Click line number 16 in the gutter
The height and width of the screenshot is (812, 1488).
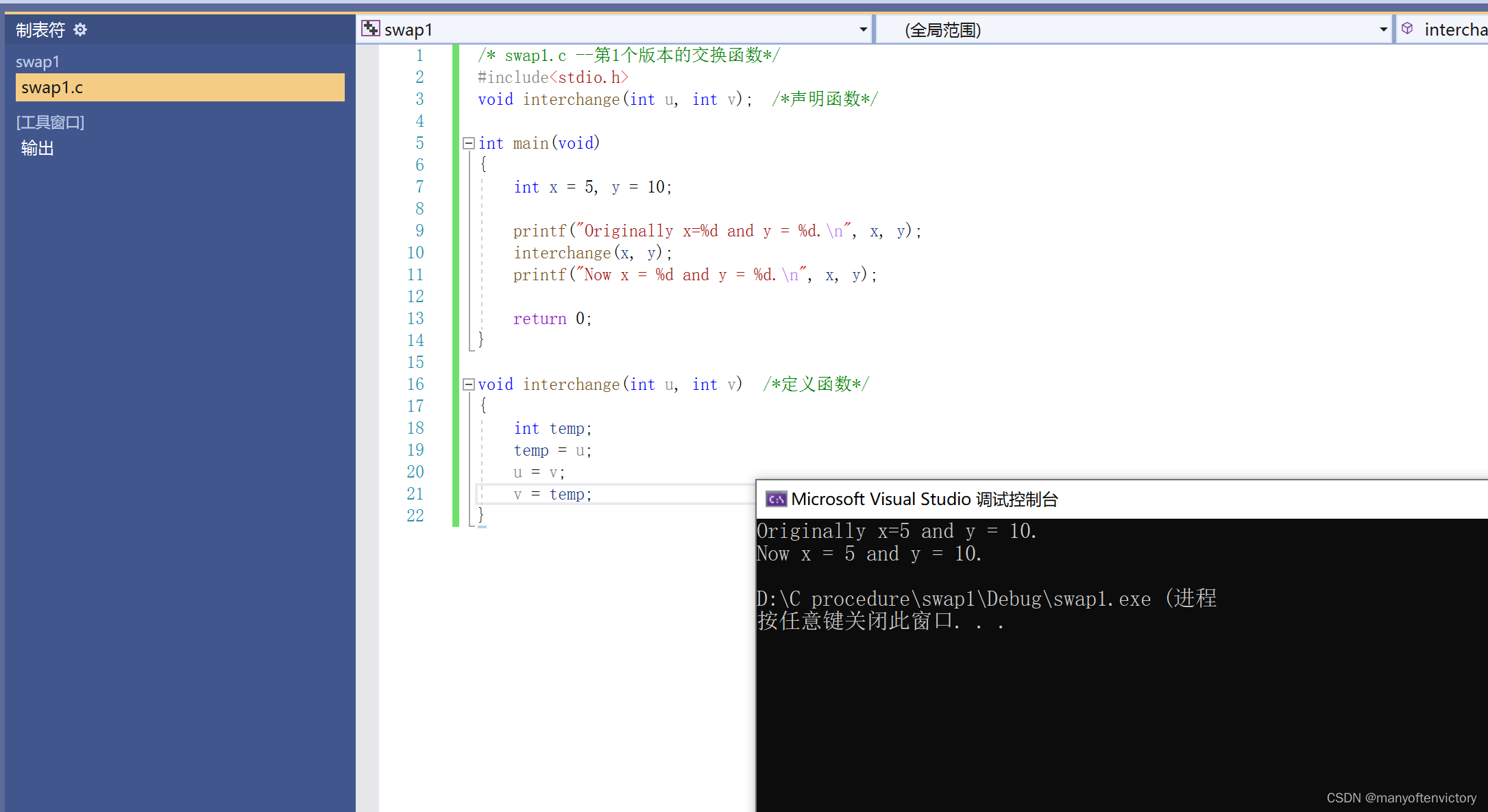[x=415, y=384]
